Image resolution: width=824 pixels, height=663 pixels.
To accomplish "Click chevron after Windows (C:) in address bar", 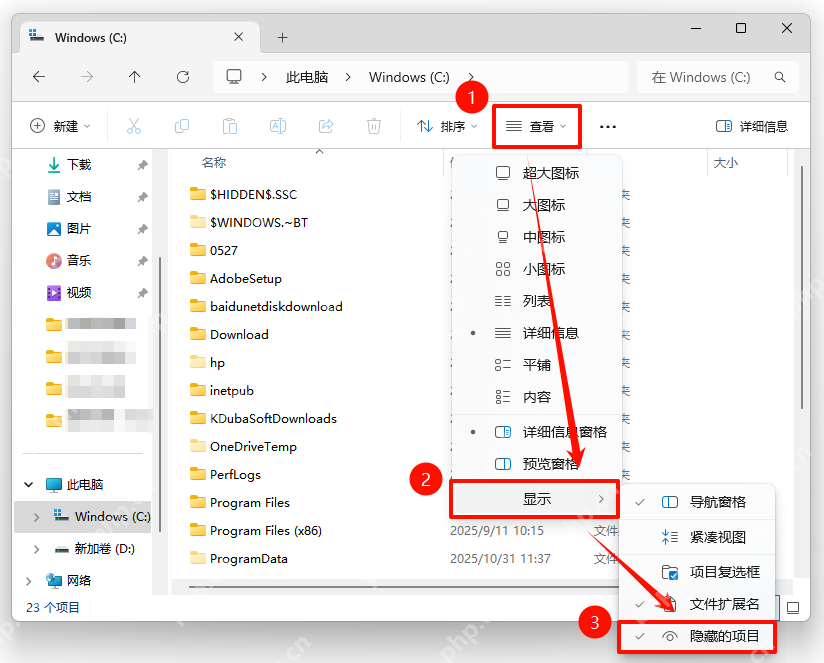I will click(x=471, y=77).
